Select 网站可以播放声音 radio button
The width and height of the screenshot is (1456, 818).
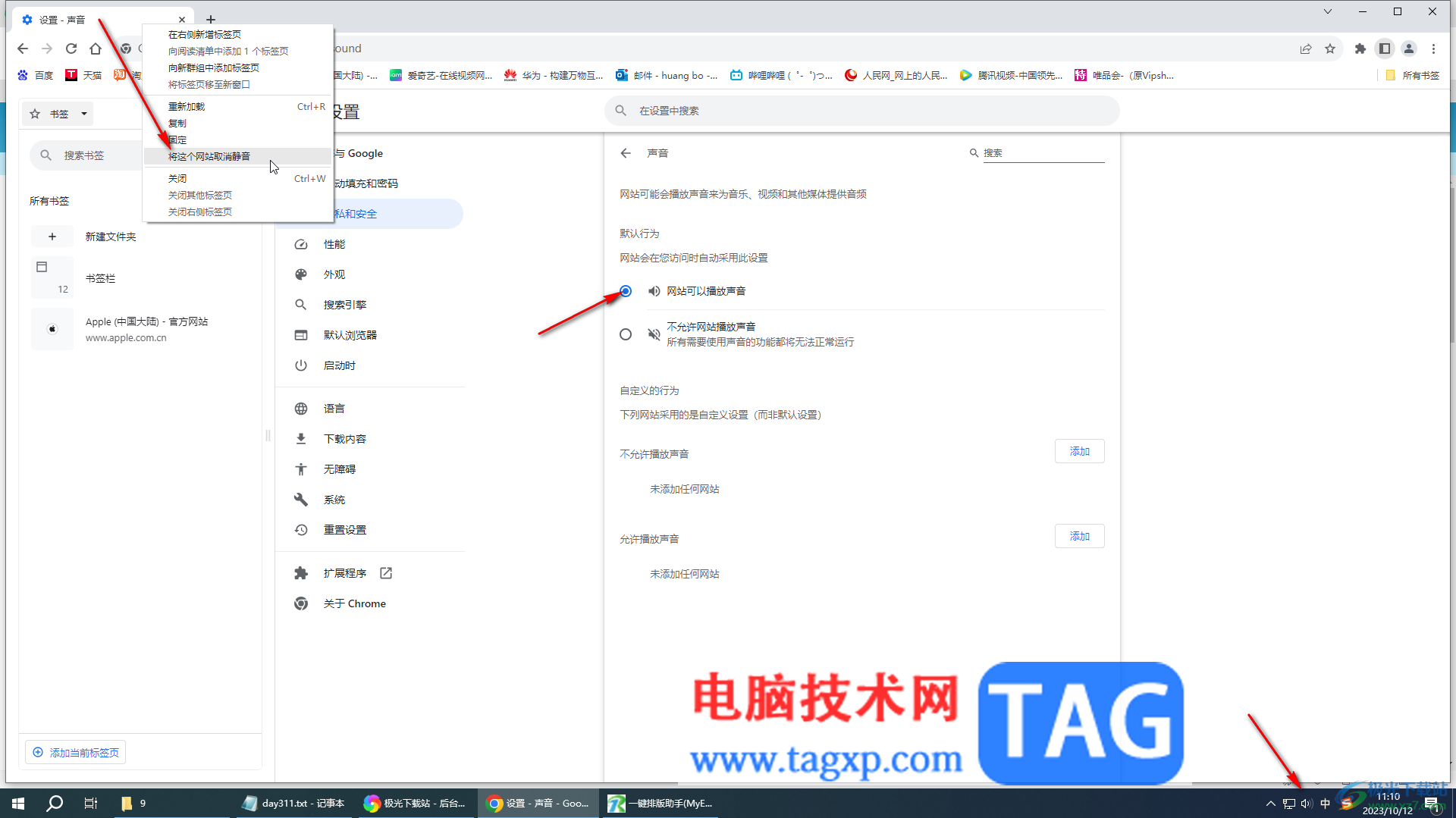point(626,291)
